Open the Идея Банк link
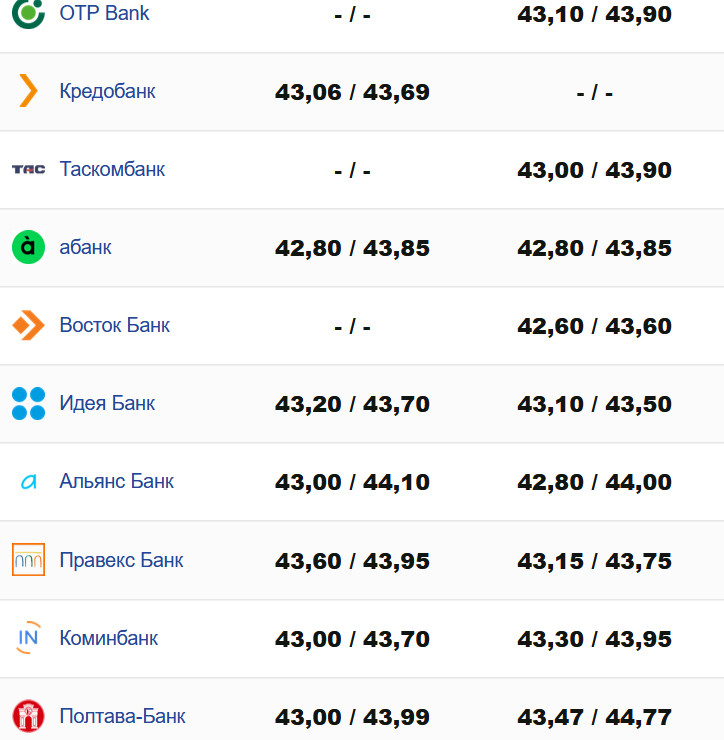724x740 pixels. [108, 403]
